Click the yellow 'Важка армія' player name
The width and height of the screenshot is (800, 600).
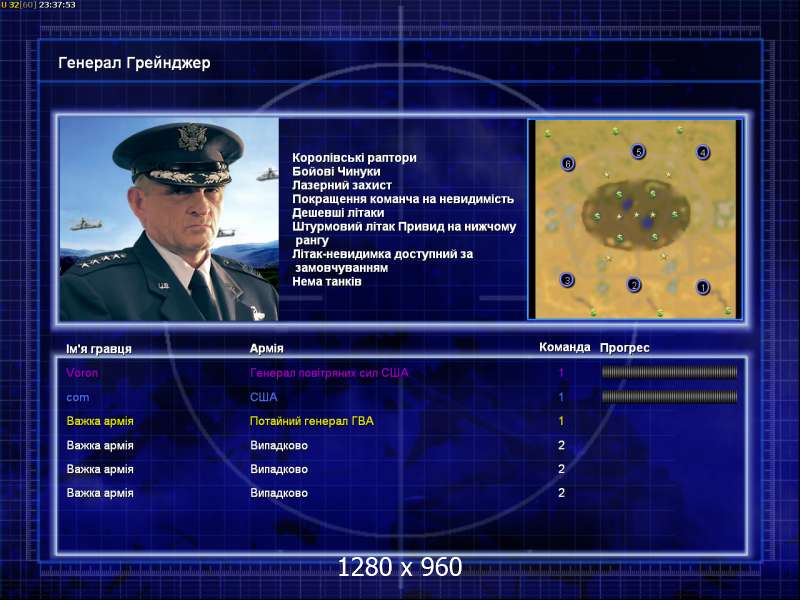[100, 421]
